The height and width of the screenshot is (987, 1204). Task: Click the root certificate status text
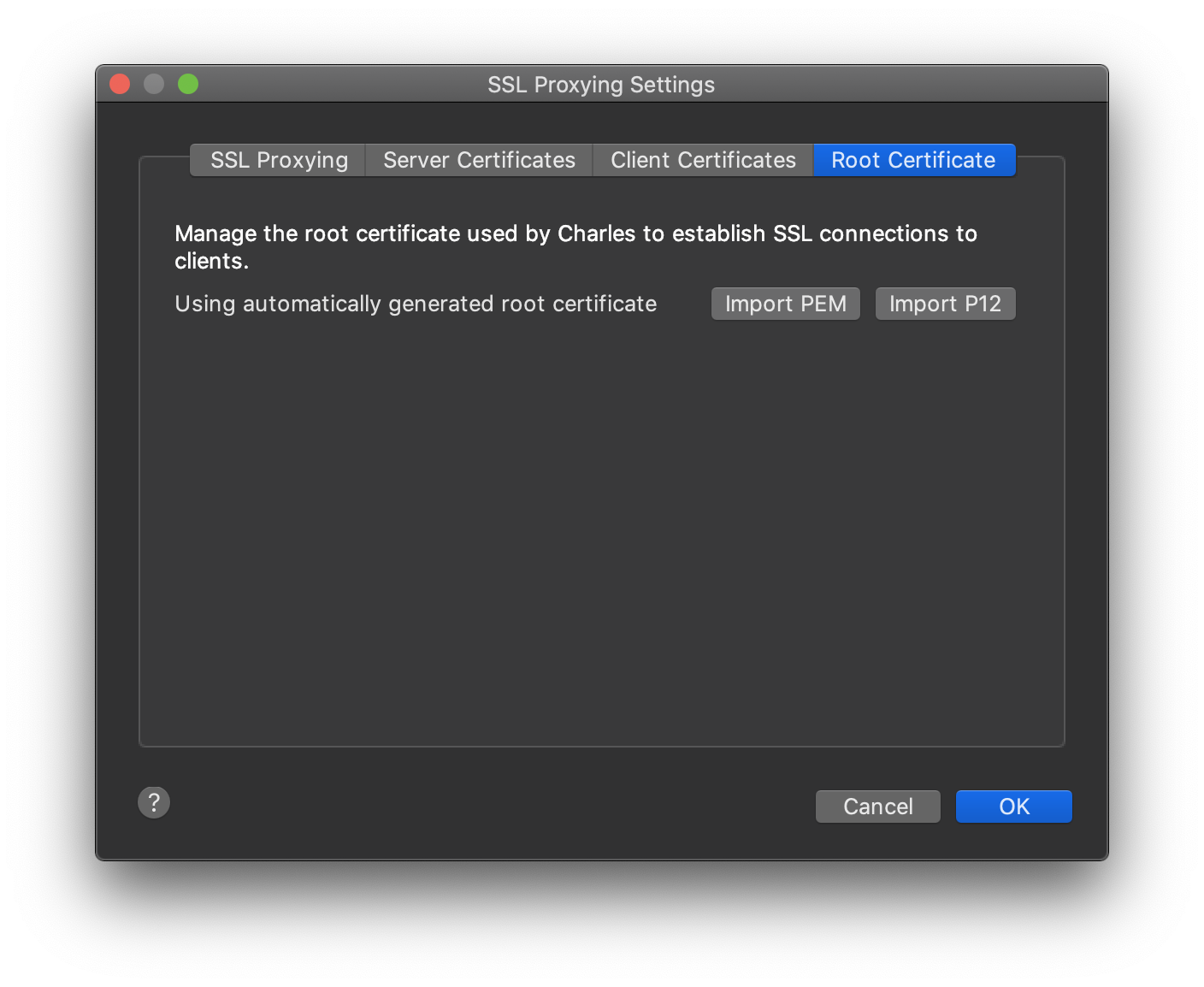pos(416,304)
